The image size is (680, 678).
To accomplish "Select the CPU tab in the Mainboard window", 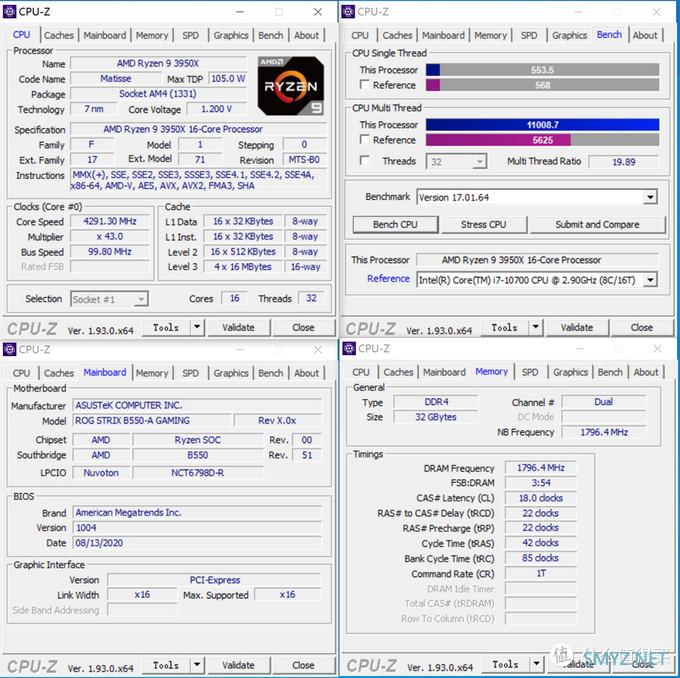I will pos(21,373).
